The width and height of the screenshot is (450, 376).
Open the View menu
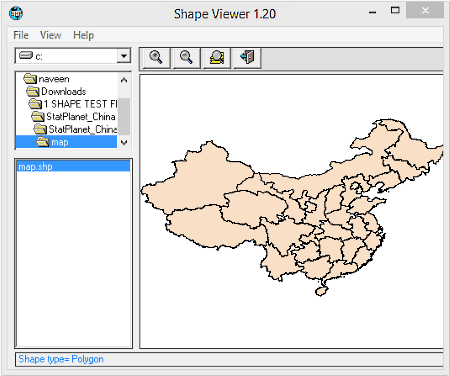tap(51, 35)
